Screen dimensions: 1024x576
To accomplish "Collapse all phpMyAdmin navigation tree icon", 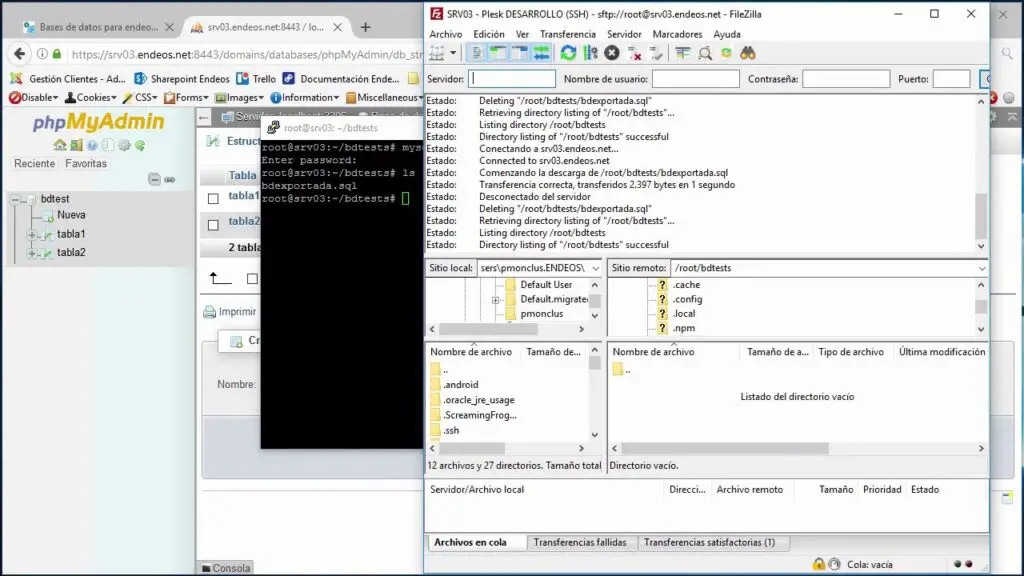I will (x=154, y=179).
